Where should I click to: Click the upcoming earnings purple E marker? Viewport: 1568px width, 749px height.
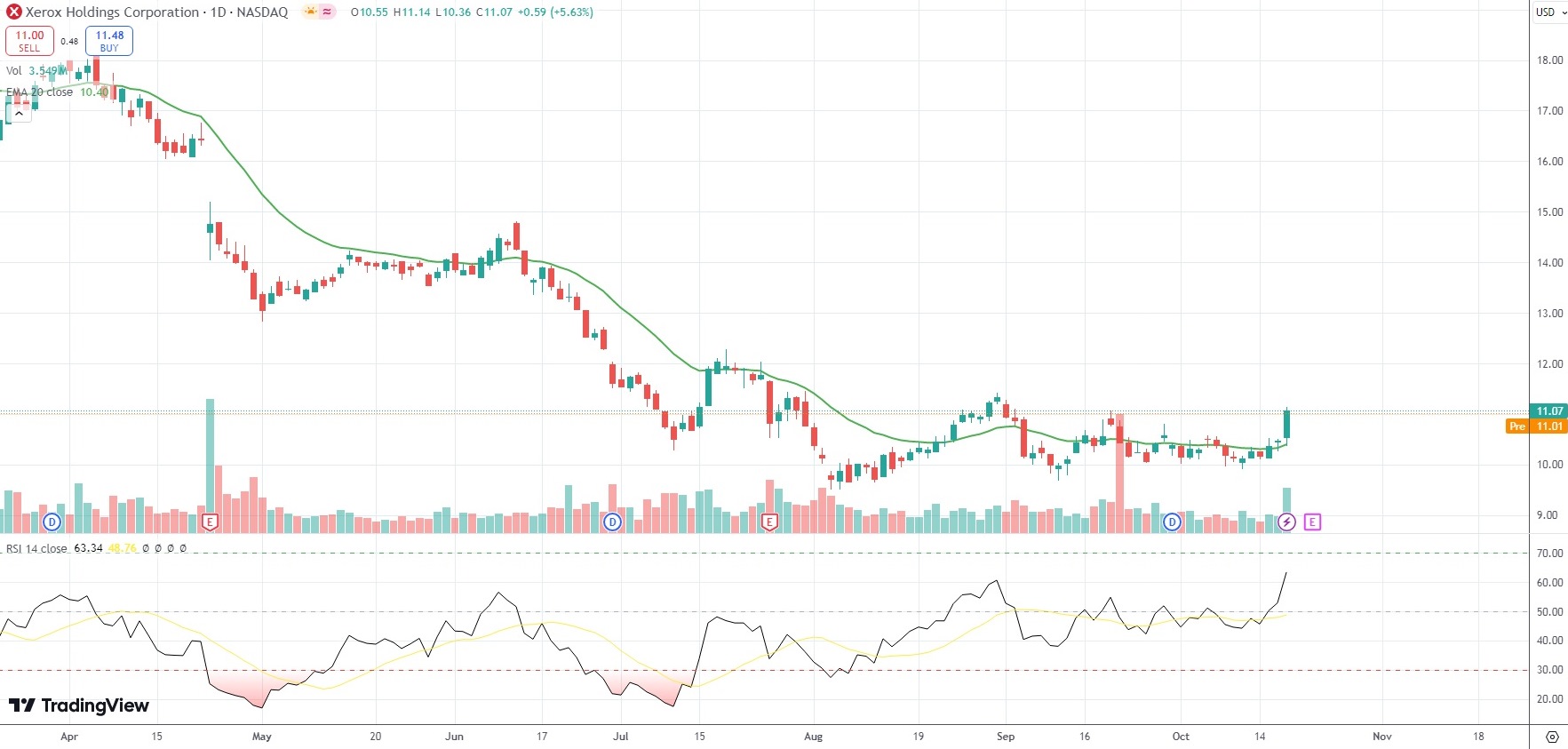(x=1312, y=522)
